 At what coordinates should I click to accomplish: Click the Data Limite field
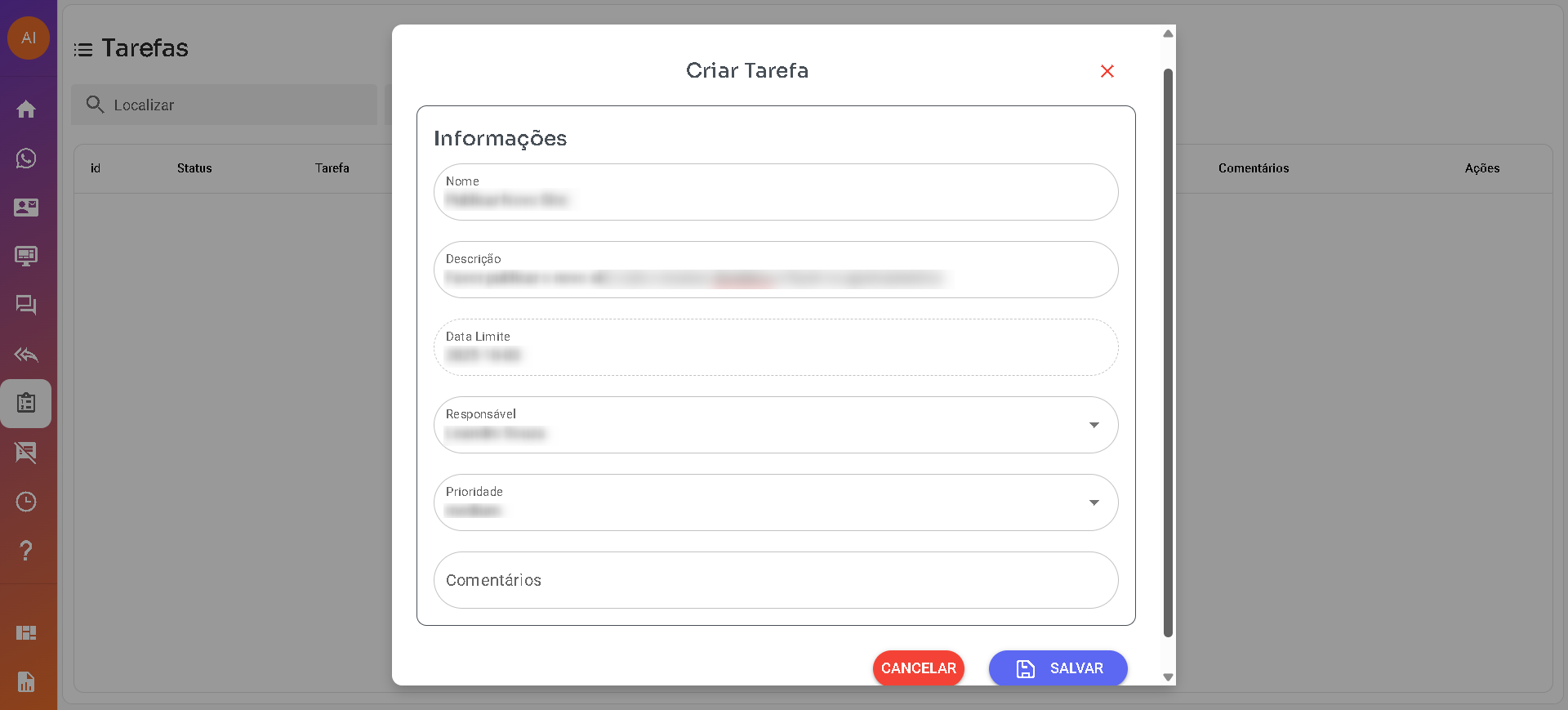(x=775, y=347)
